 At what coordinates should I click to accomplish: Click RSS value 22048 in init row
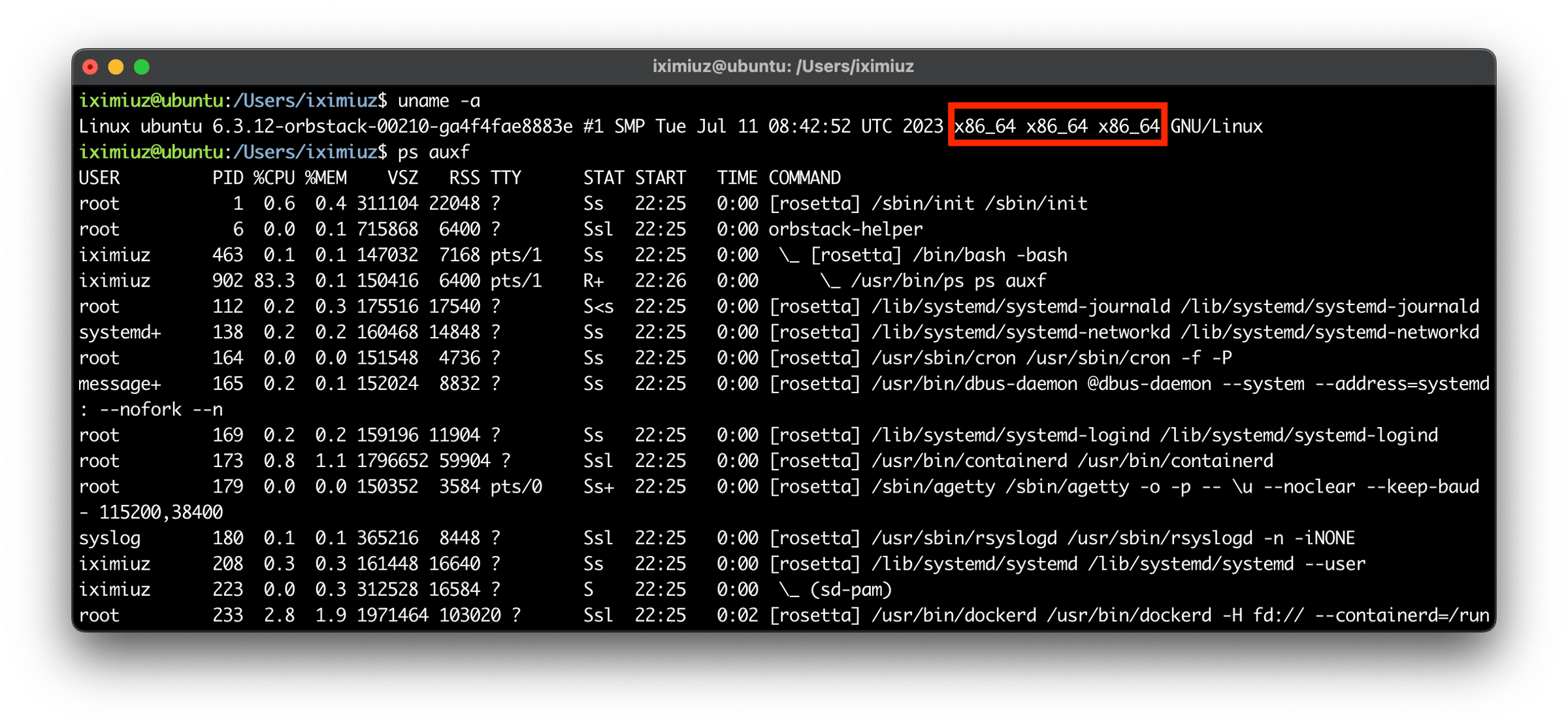[454, 204]
